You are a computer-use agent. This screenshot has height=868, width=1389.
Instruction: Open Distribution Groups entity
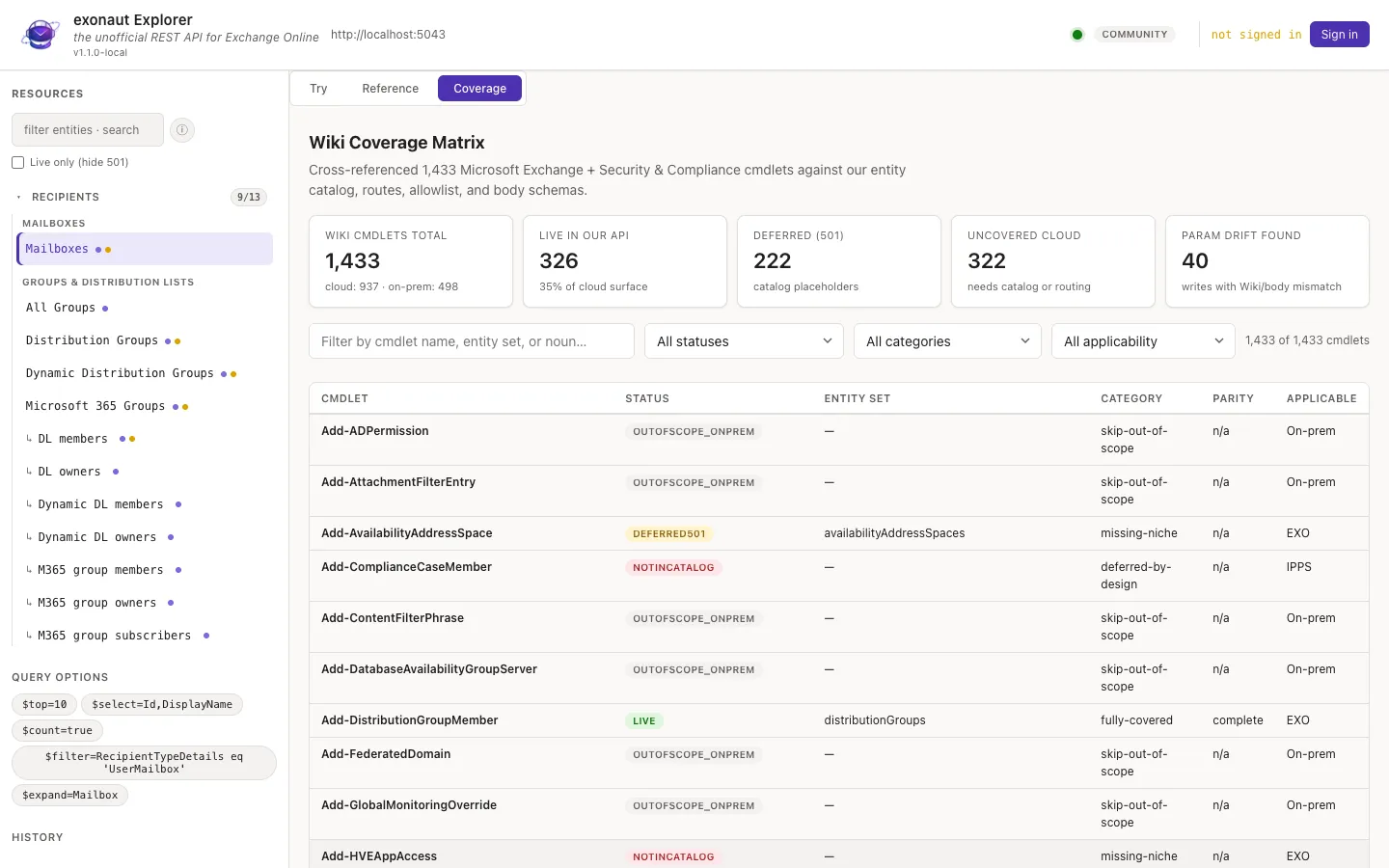click(145, 340)
